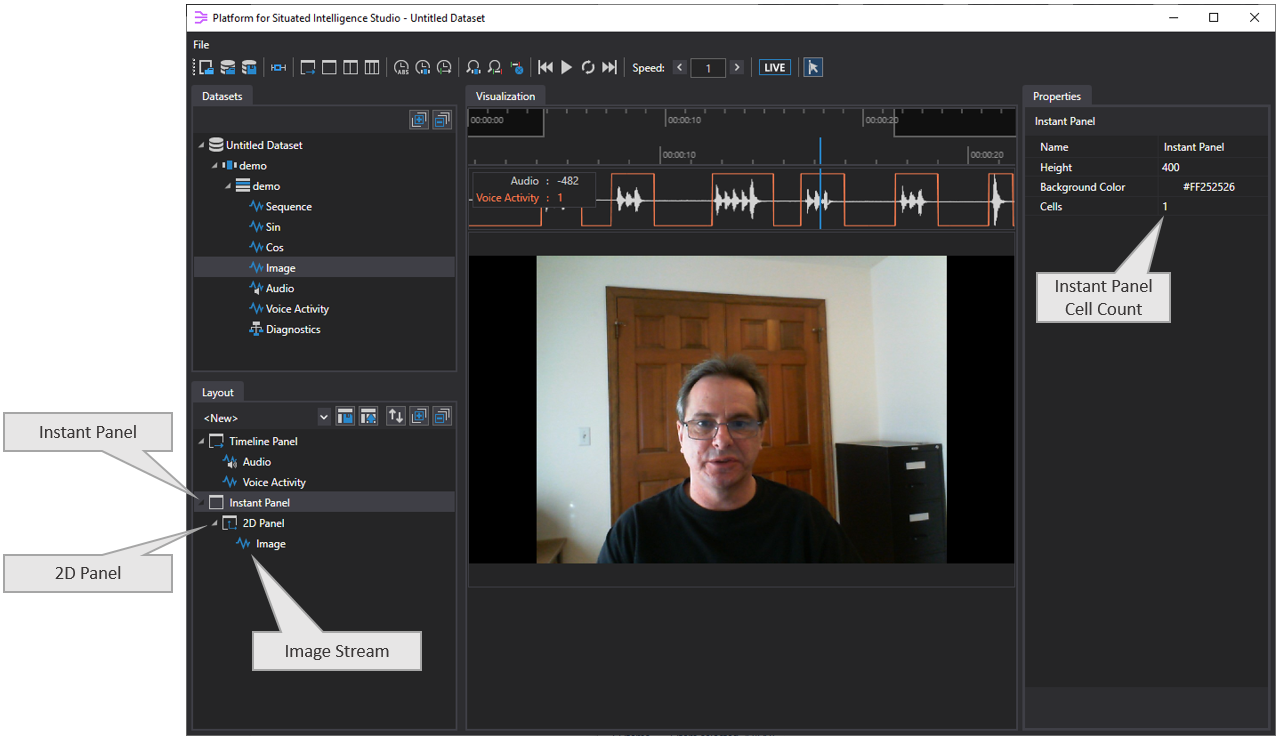This screenshot has height=740, width=1280.
Task: Switch to the Properties tab
Action: pos(1057,96)
